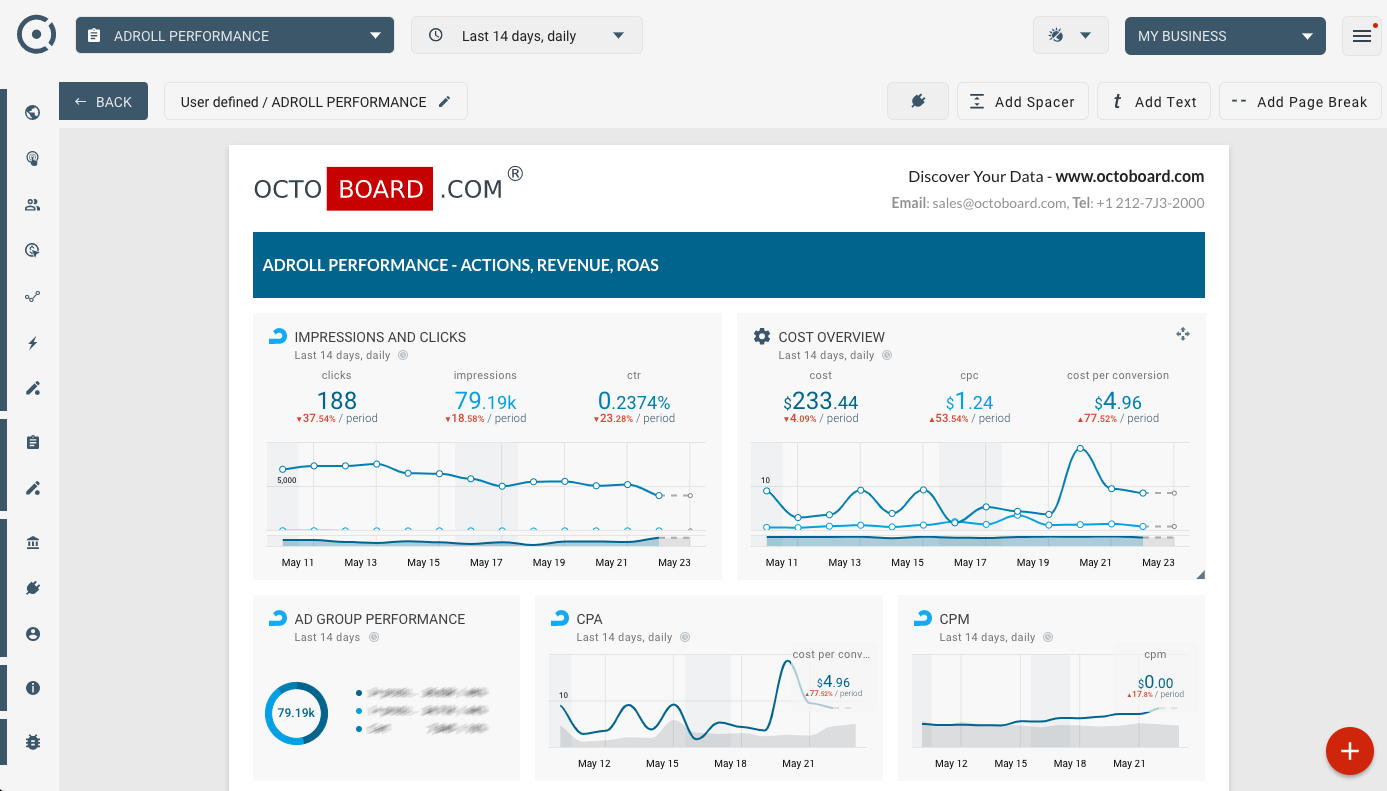Viewport: 1387px width, 791px height.
Task: Click the ctr value 0.2374%
Action: pos(634,401)
